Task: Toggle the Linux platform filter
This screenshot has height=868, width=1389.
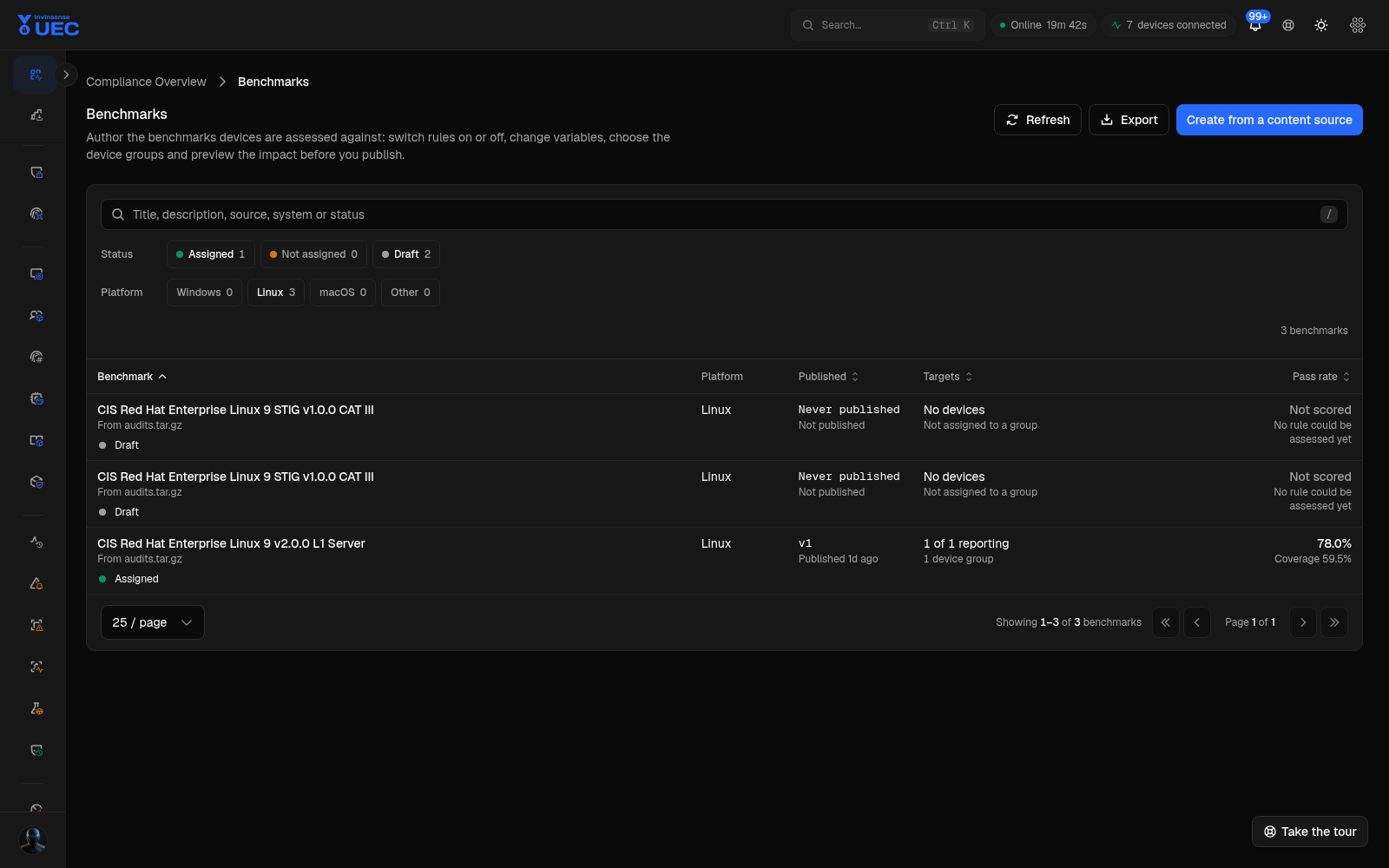Action: [x=276, y=293]
